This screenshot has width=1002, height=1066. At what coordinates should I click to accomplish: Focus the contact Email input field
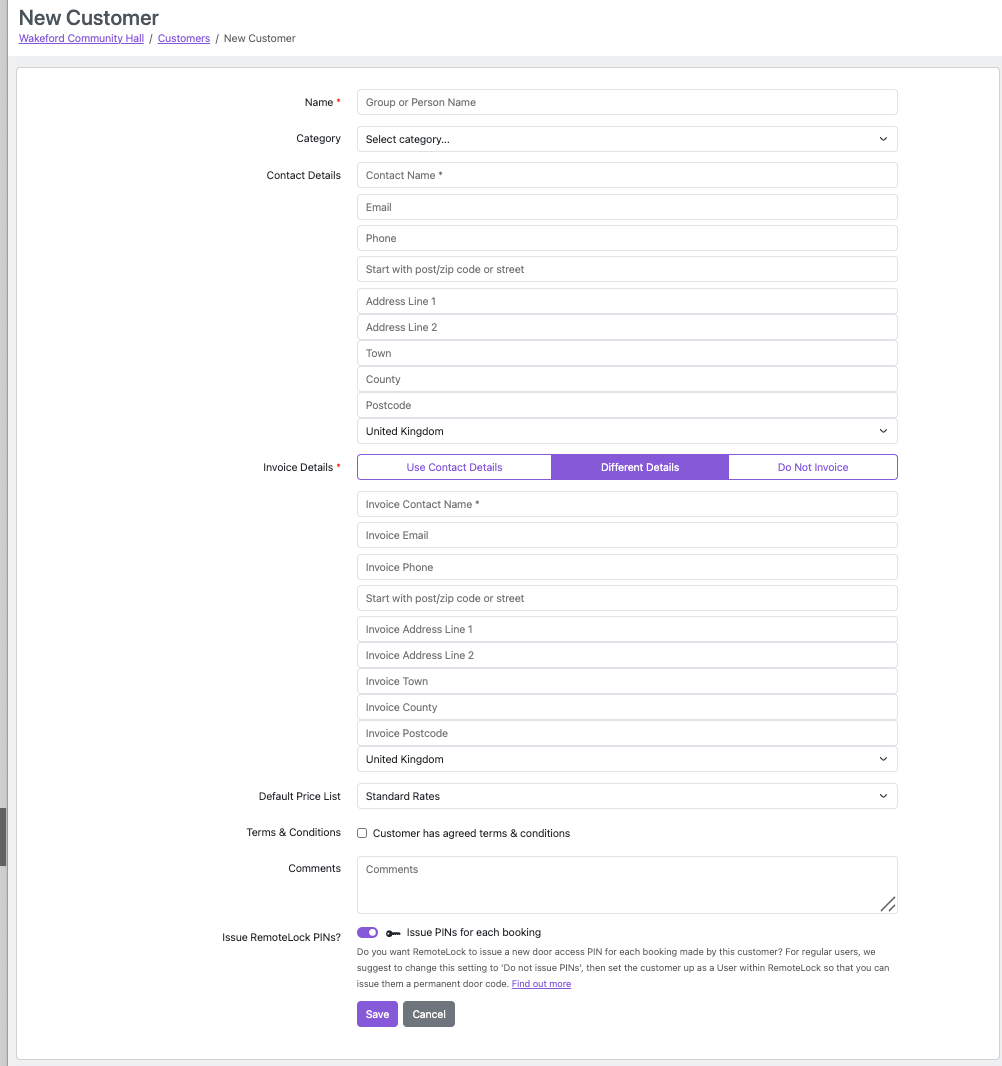(626, 207)
